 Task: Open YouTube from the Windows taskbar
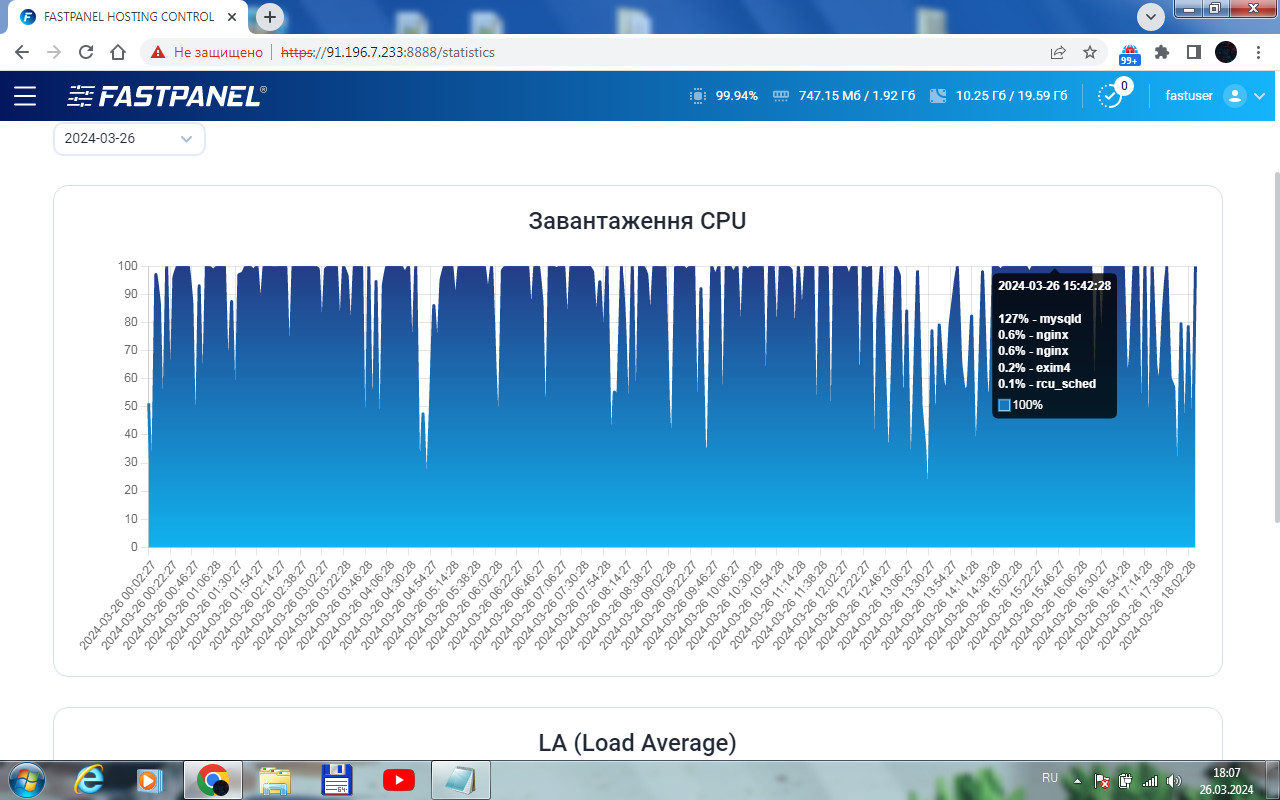coord(398,779)
